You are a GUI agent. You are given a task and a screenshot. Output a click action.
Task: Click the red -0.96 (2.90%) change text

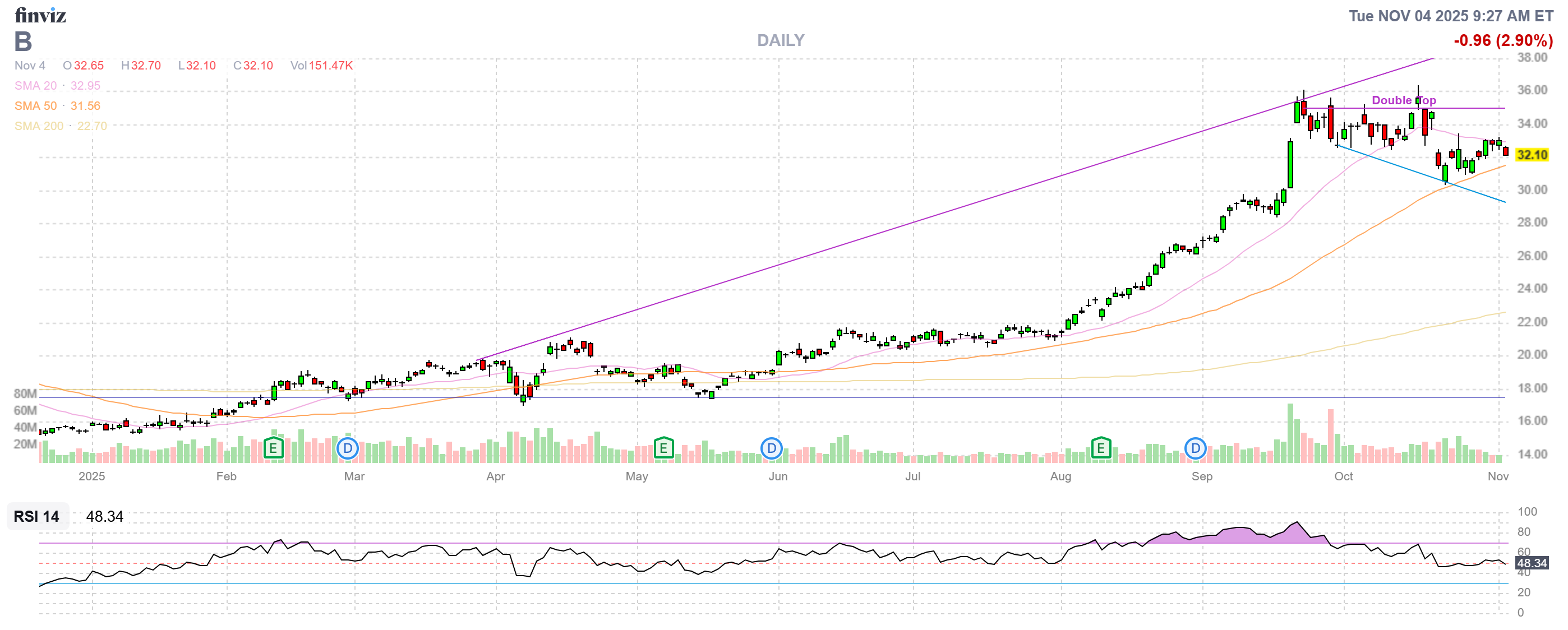(1503, 41)
